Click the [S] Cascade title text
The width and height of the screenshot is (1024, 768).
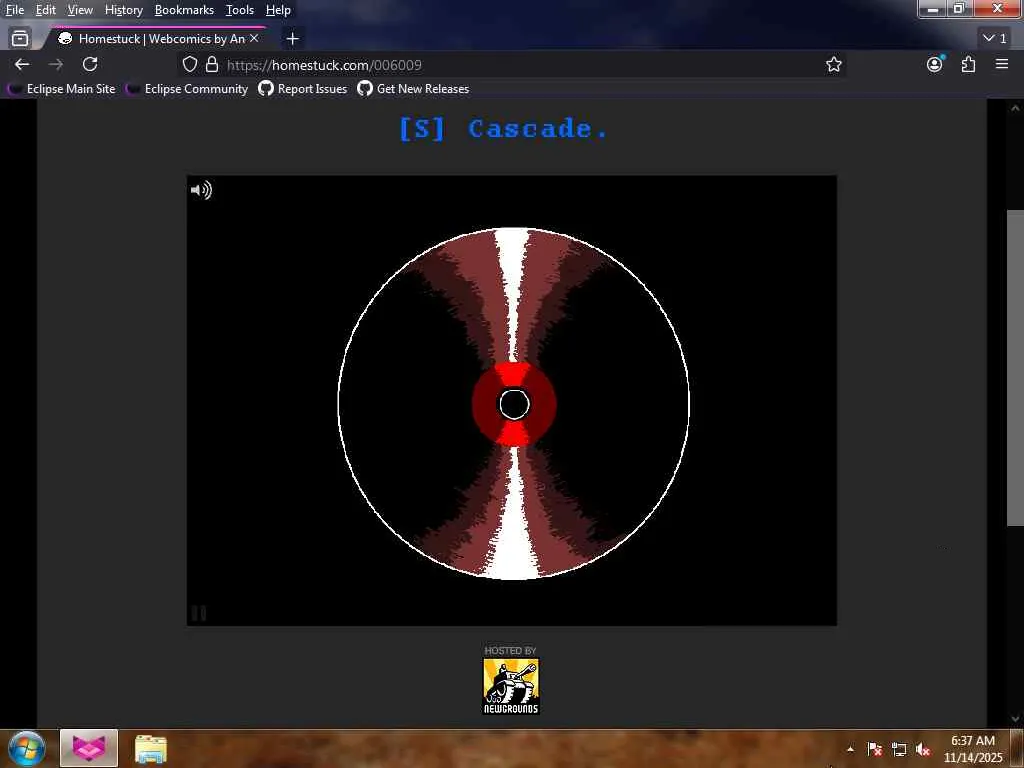504,129
